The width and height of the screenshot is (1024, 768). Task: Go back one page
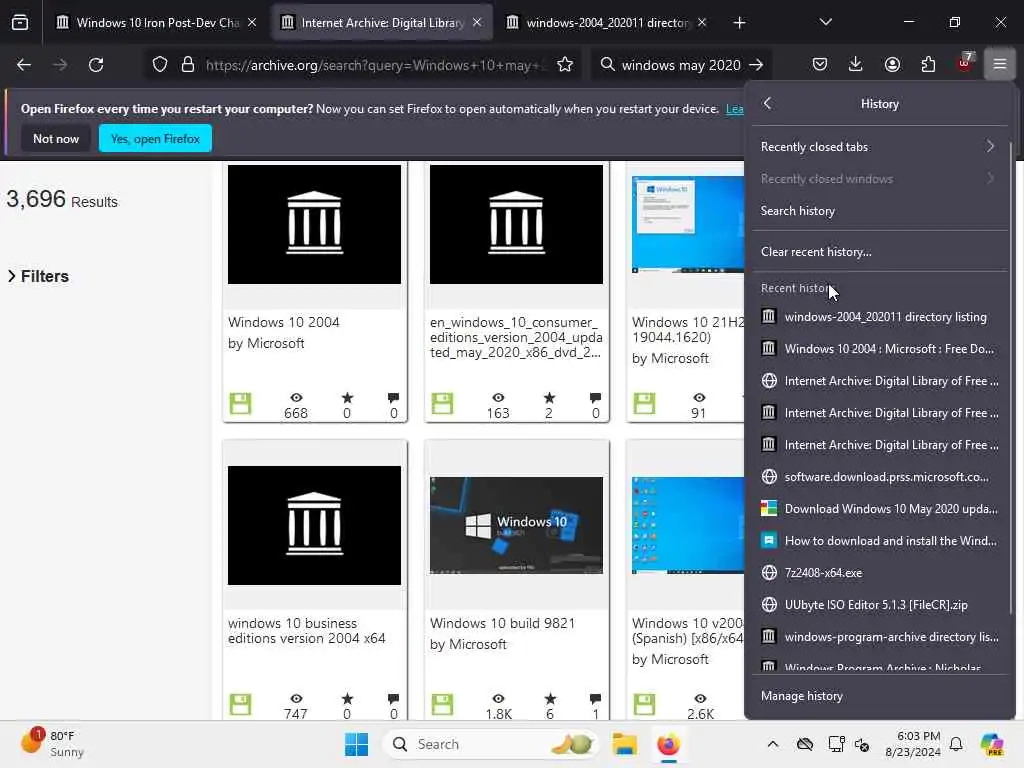coord(24,65)
